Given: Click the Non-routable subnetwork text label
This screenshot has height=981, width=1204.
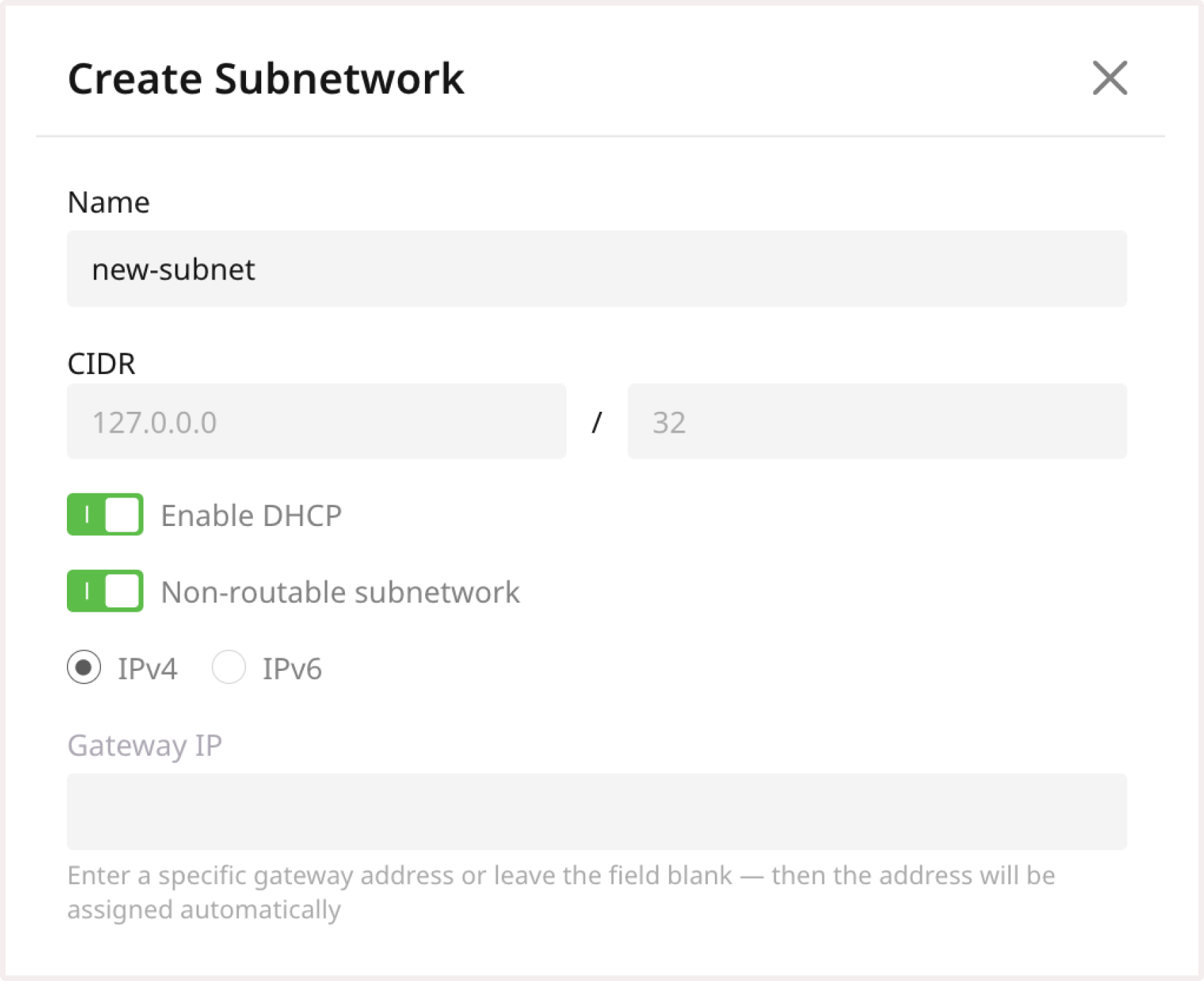Looking at the screenshot, I should [340, 592].
